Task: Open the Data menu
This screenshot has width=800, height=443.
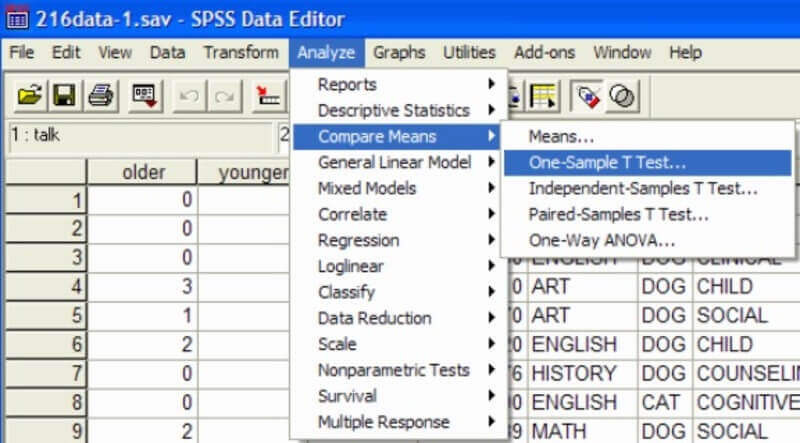Action: [x=167, y=52]
